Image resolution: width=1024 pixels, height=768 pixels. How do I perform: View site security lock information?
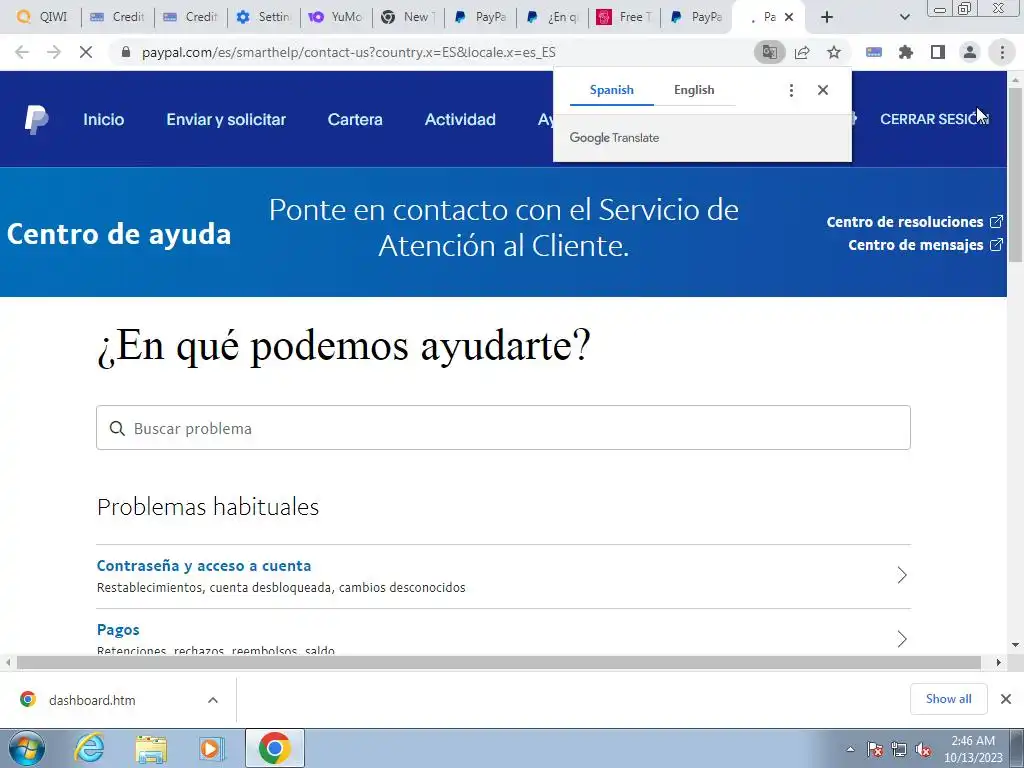pyautogui.click(x=126, y=52)
